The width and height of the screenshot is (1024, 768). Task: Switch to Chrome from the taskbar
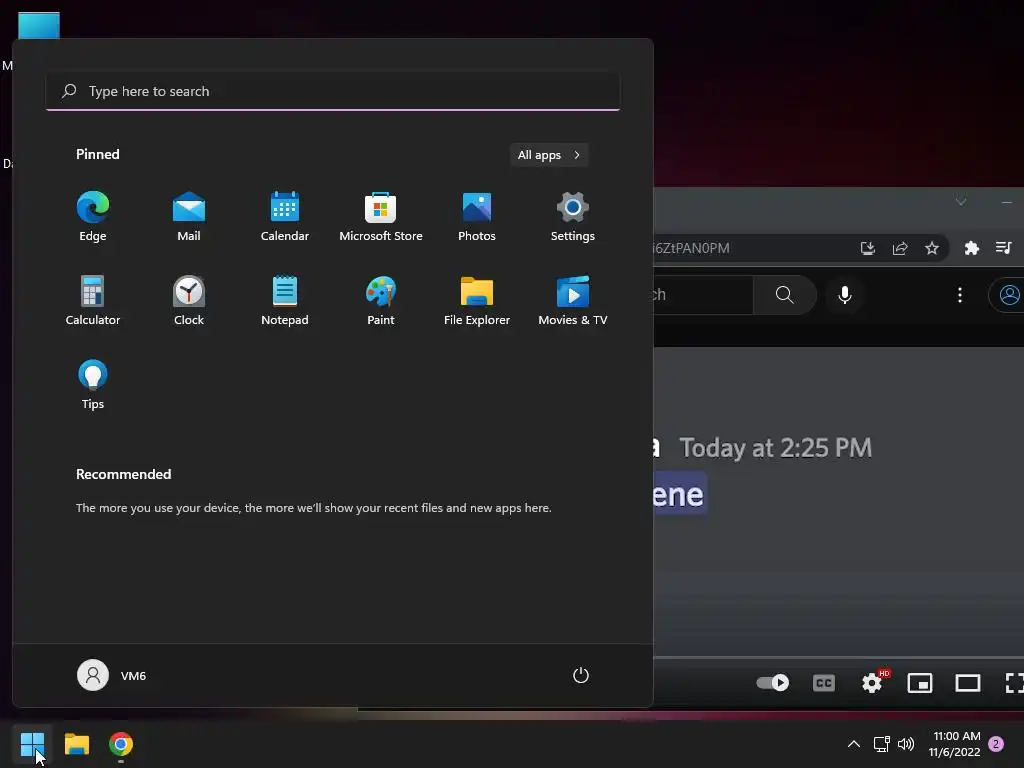121,744
